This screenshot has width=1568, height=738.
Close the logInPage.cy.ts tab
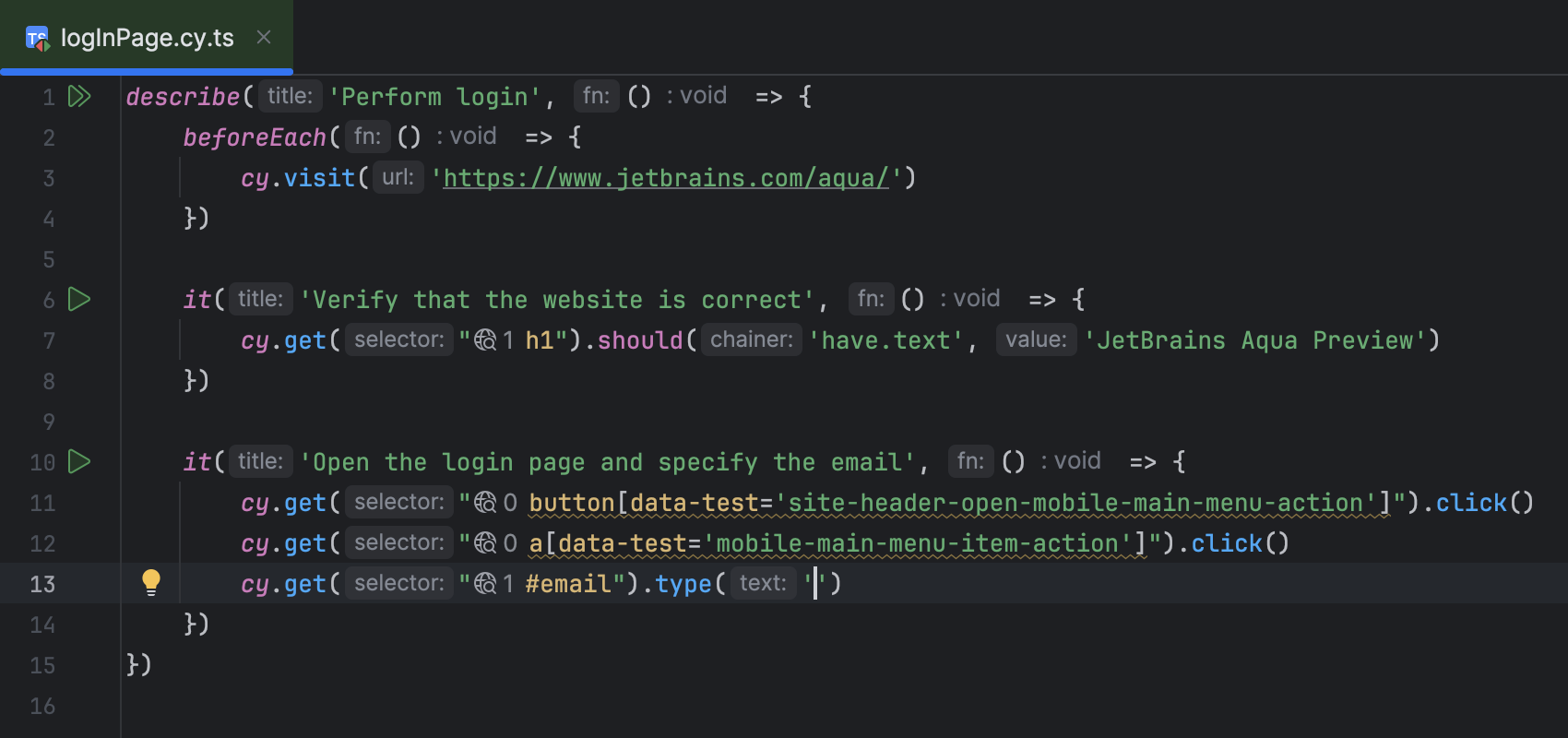pyautogui.click(x=264, y=37)
